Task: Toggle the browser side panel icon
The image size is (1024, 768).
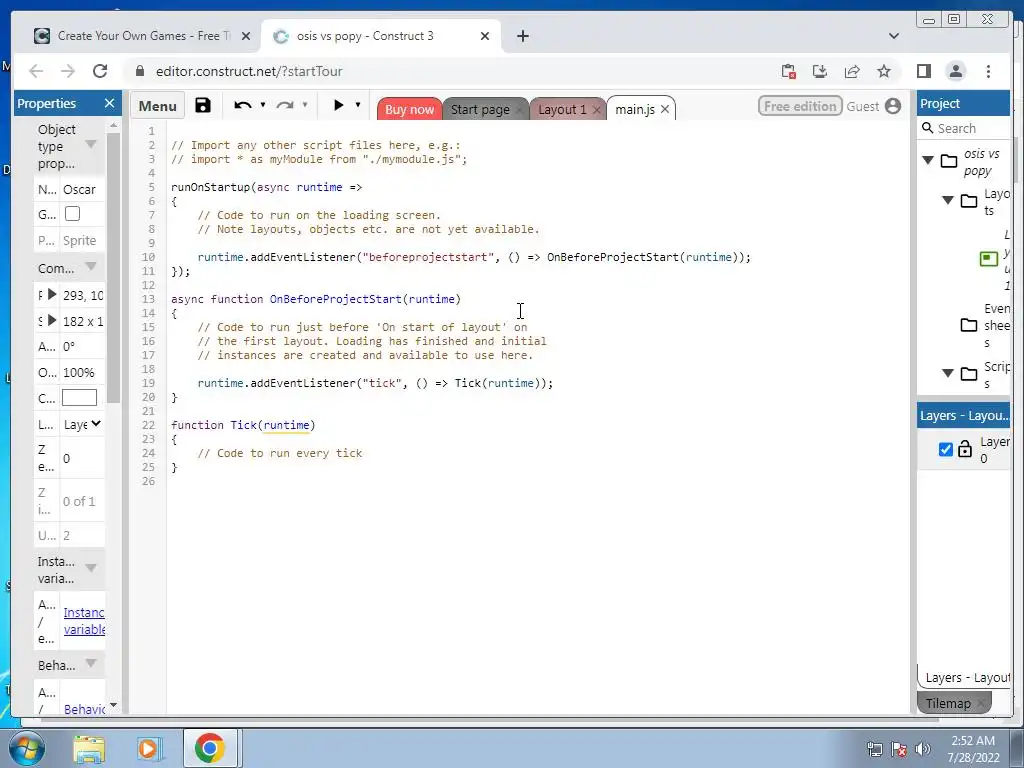Action: [x=923, y=71]
